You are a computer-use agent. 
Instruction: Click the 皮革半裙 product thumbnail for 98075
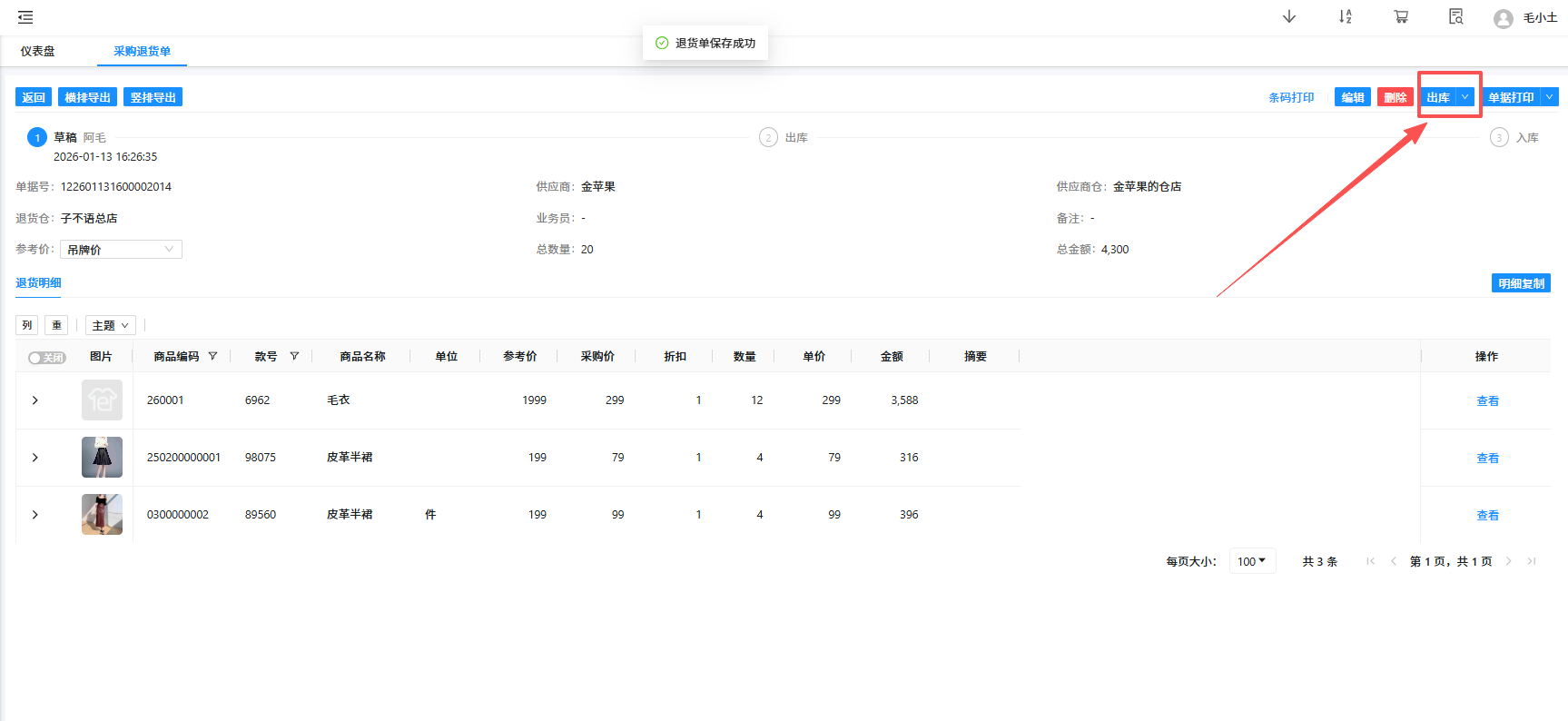click(102, 458)
